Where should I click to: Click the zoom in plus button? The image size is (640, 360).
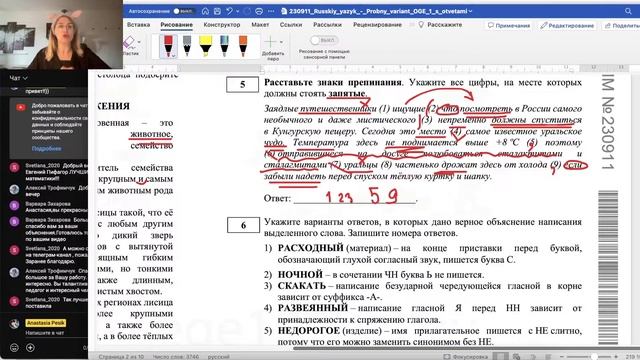click(x=616, y=357)
